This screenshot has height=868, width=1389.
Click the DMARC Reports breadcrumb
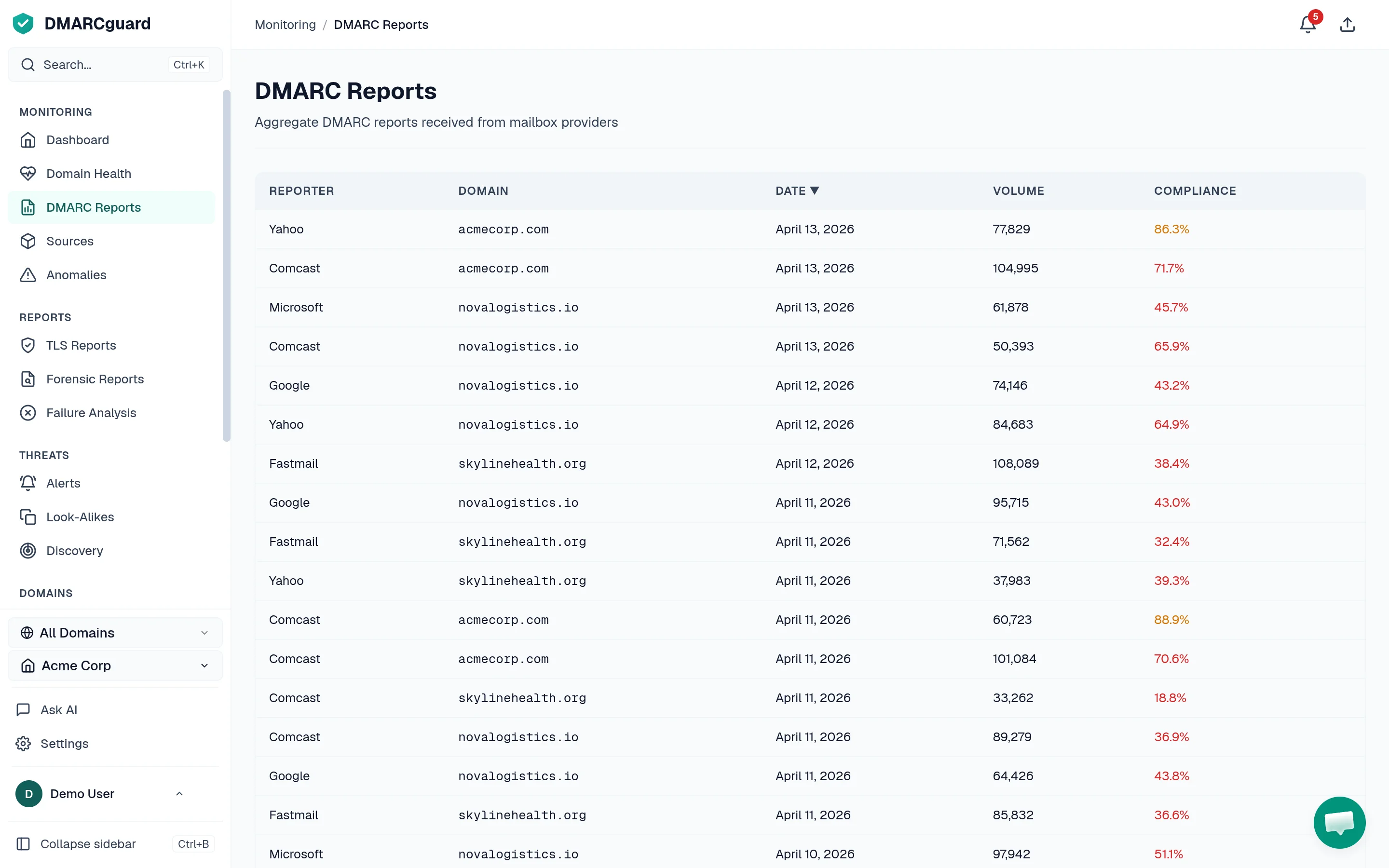(381, 25)
